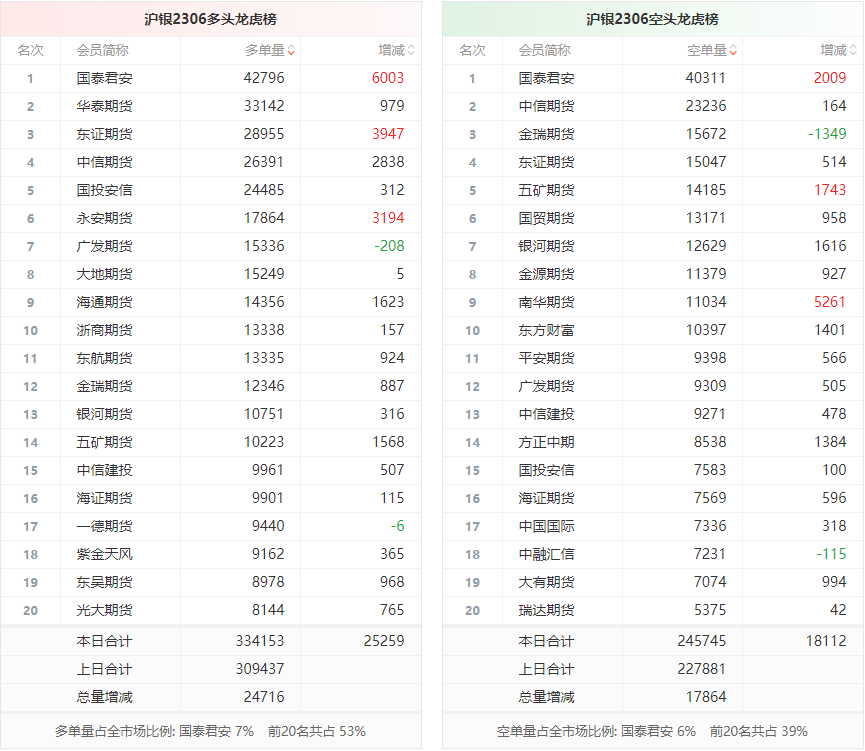Viewport: 865px width, 751px height.
Task: Open 国泰君安 in the long positions table
Action: point(104,78)
